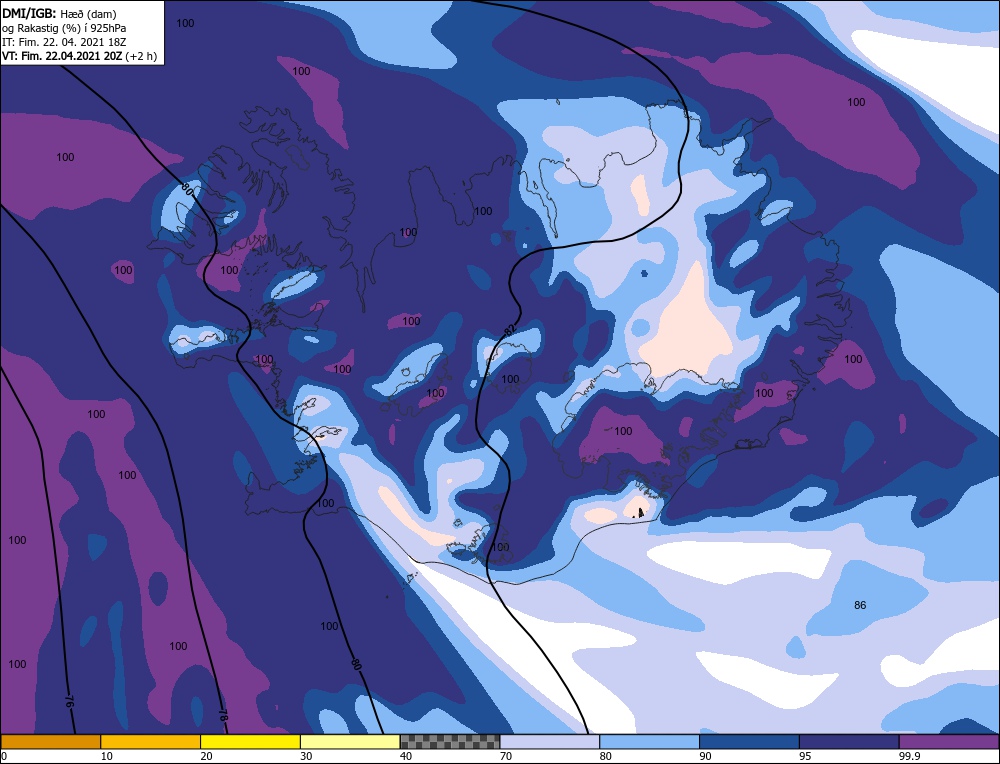The height and width of the screenshot is (764, 1000).
Task: Click the dark navy 95–99.9 legend swatch
Action: click(x=849, y=741)
